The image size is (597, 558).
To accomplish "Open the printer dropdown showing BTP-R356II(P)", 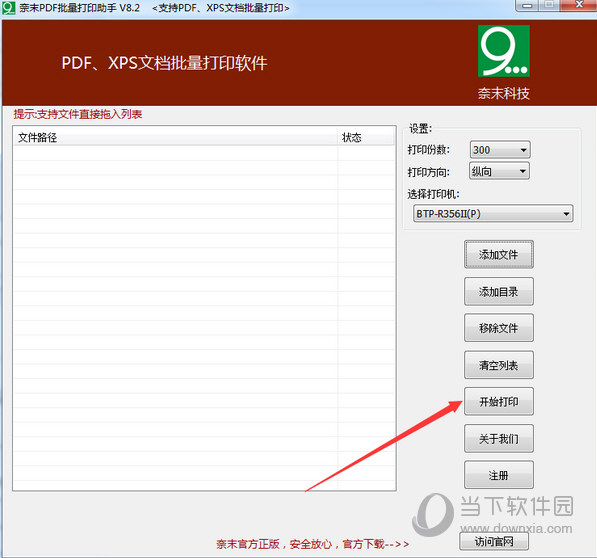I will [x=493, y=214].
